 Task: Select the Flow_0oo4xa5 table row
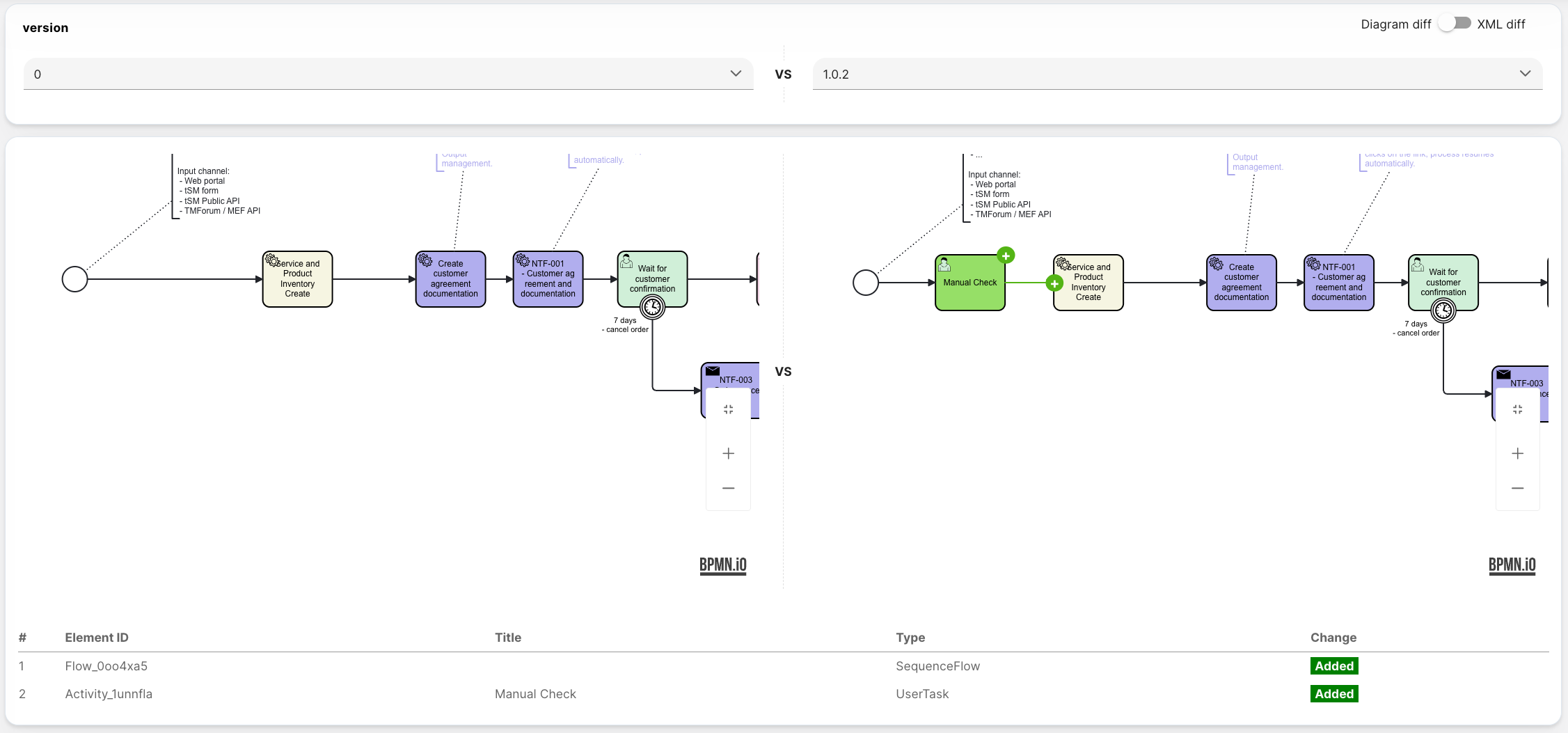point(106,666)
